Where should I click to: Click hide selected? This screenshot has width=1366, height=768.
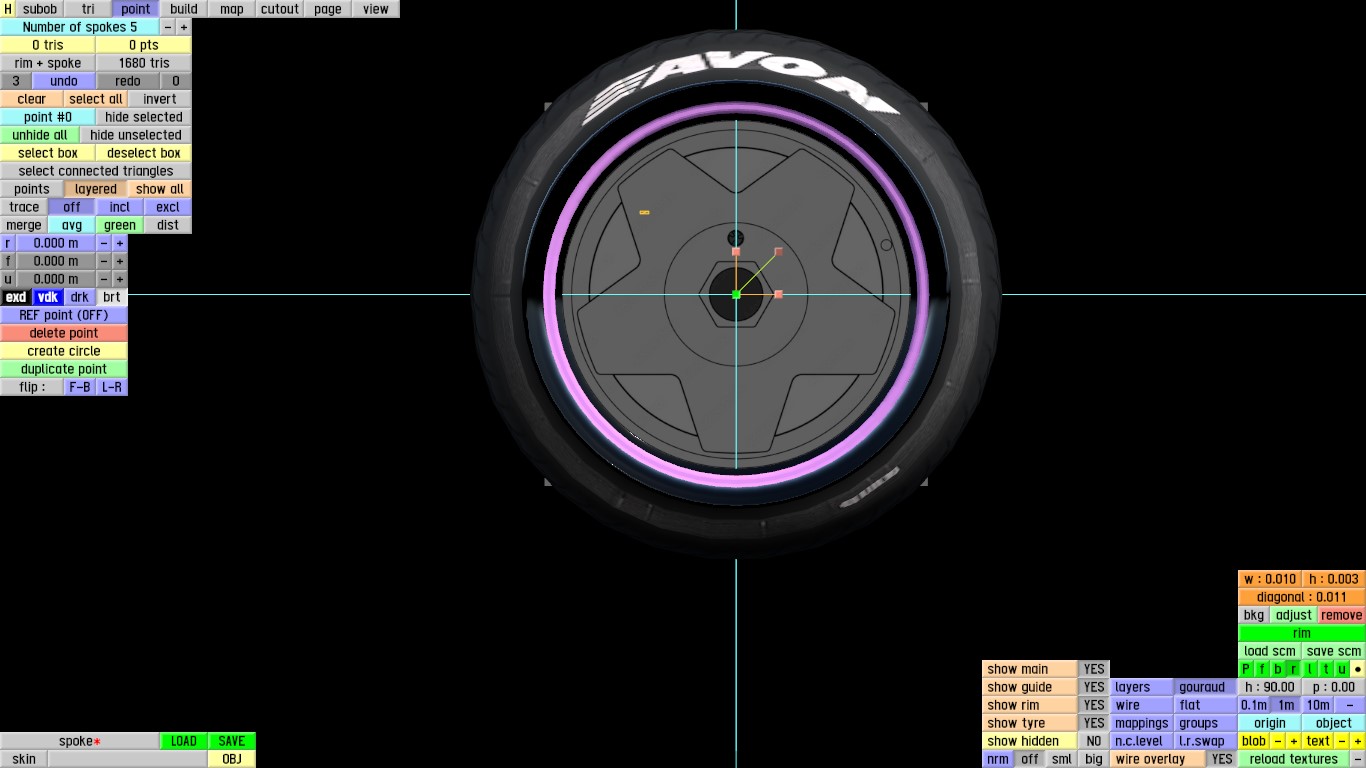[144, 117]
